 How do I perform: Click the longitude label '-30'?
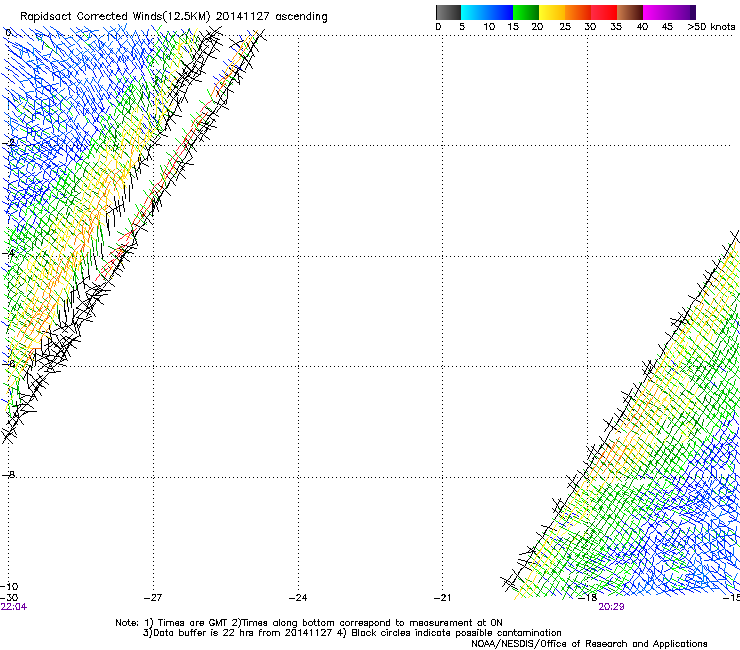click(9, 598)
